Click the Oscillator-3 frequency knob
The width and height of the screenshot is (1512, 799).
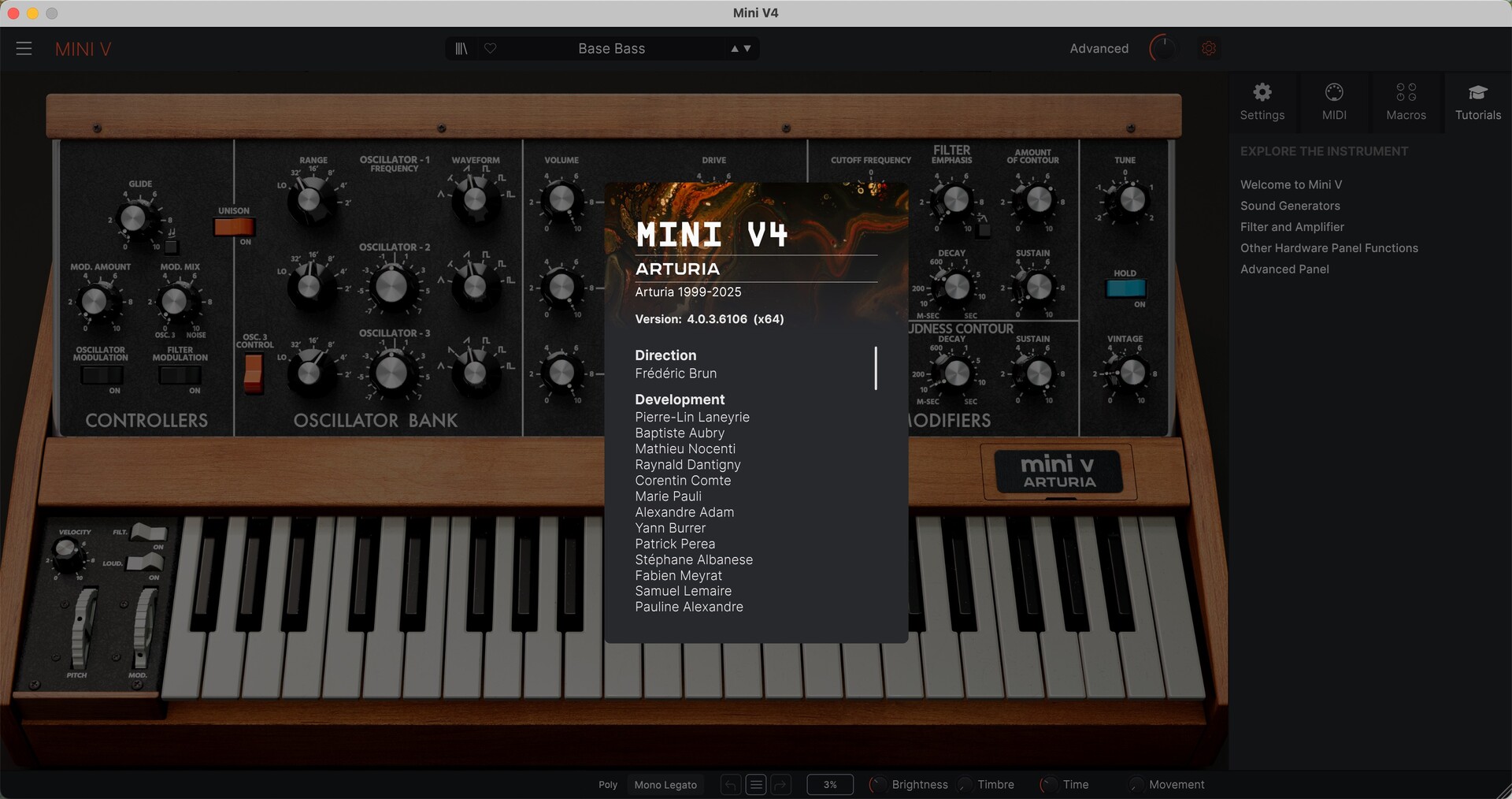[x=391, y=373]
